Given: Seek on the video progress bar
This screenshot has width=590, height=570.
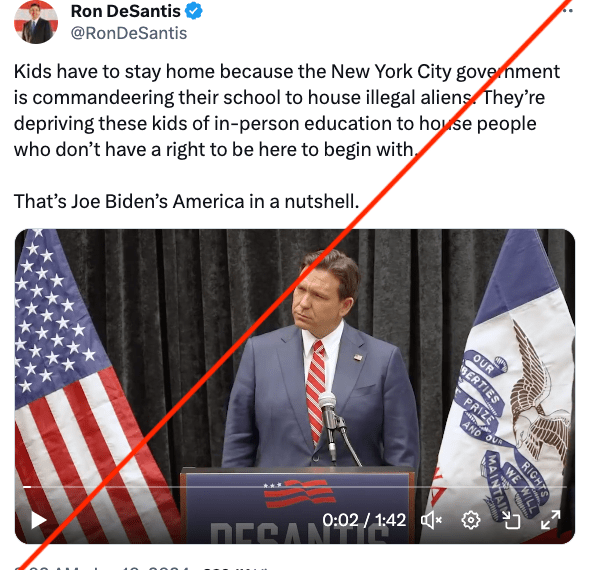Looking at the screenshot, I should tap(295, 487).
